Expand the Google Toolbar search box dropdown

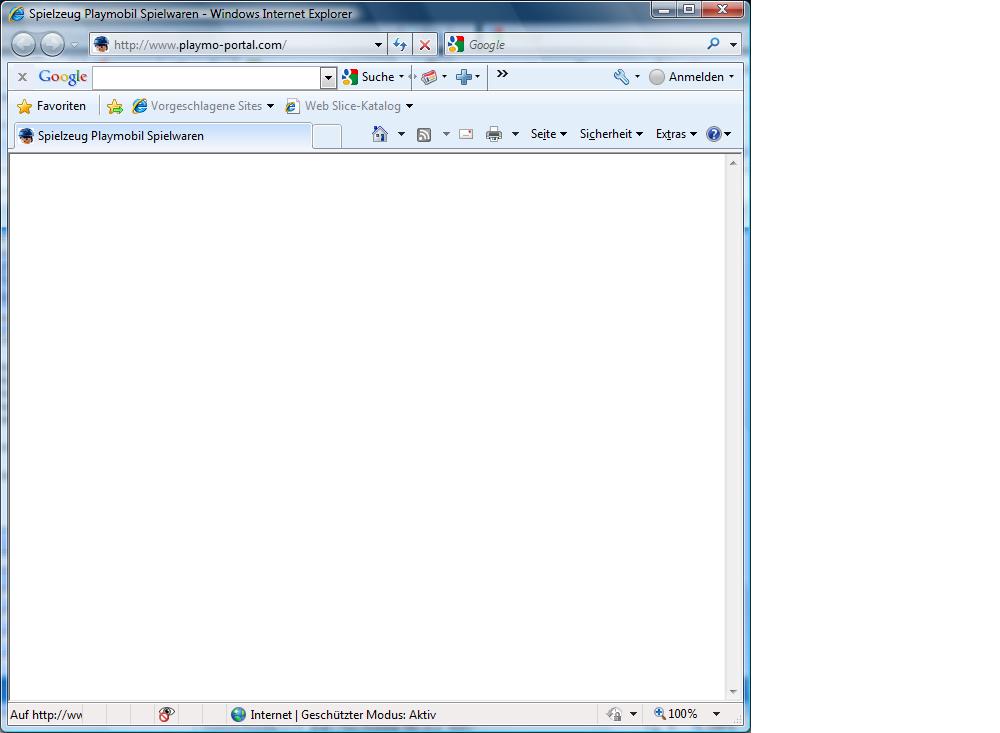pos(328,77)
